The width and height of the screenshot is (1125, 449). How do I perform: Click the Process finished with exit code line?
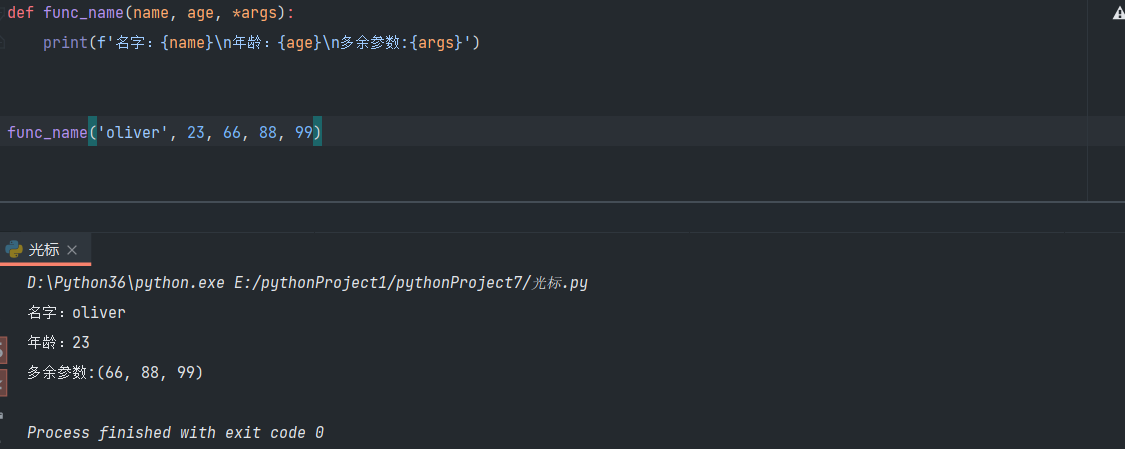point(175,433)
